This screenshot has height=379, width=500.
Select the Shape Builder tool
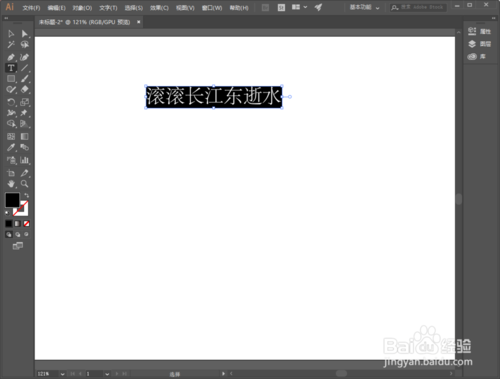click(x=11, y=124)
